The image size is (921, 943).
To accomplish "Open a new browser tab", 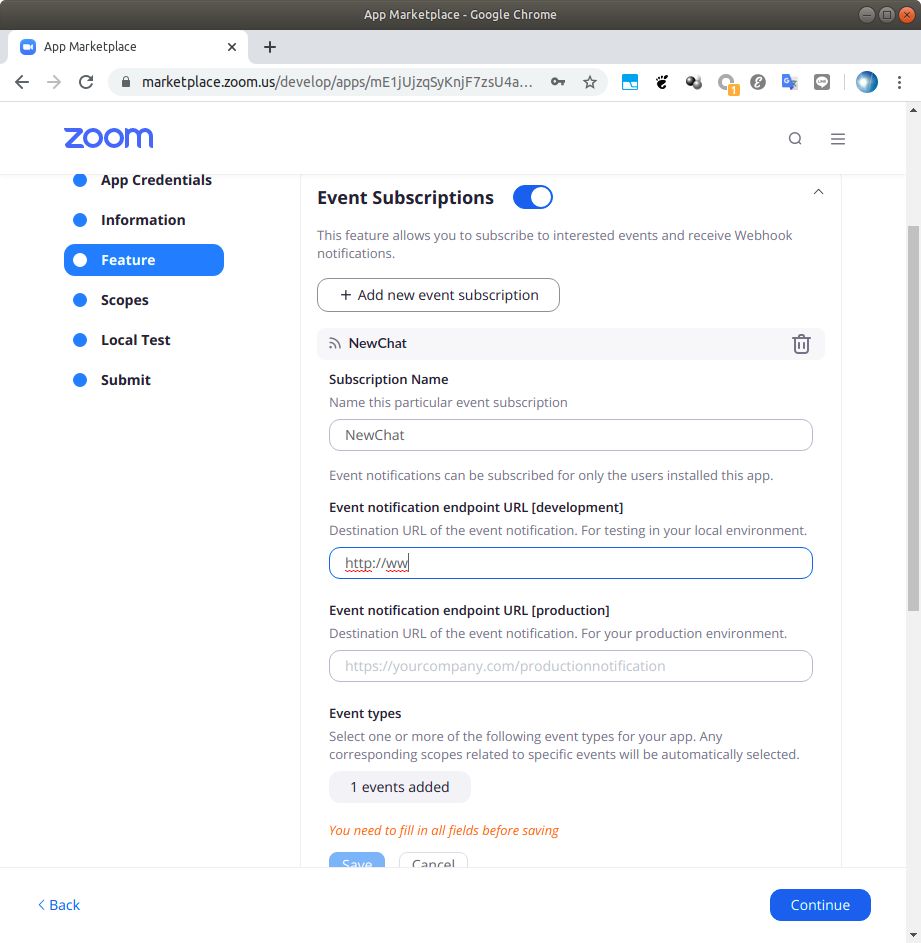I will (x=270, y=47).
